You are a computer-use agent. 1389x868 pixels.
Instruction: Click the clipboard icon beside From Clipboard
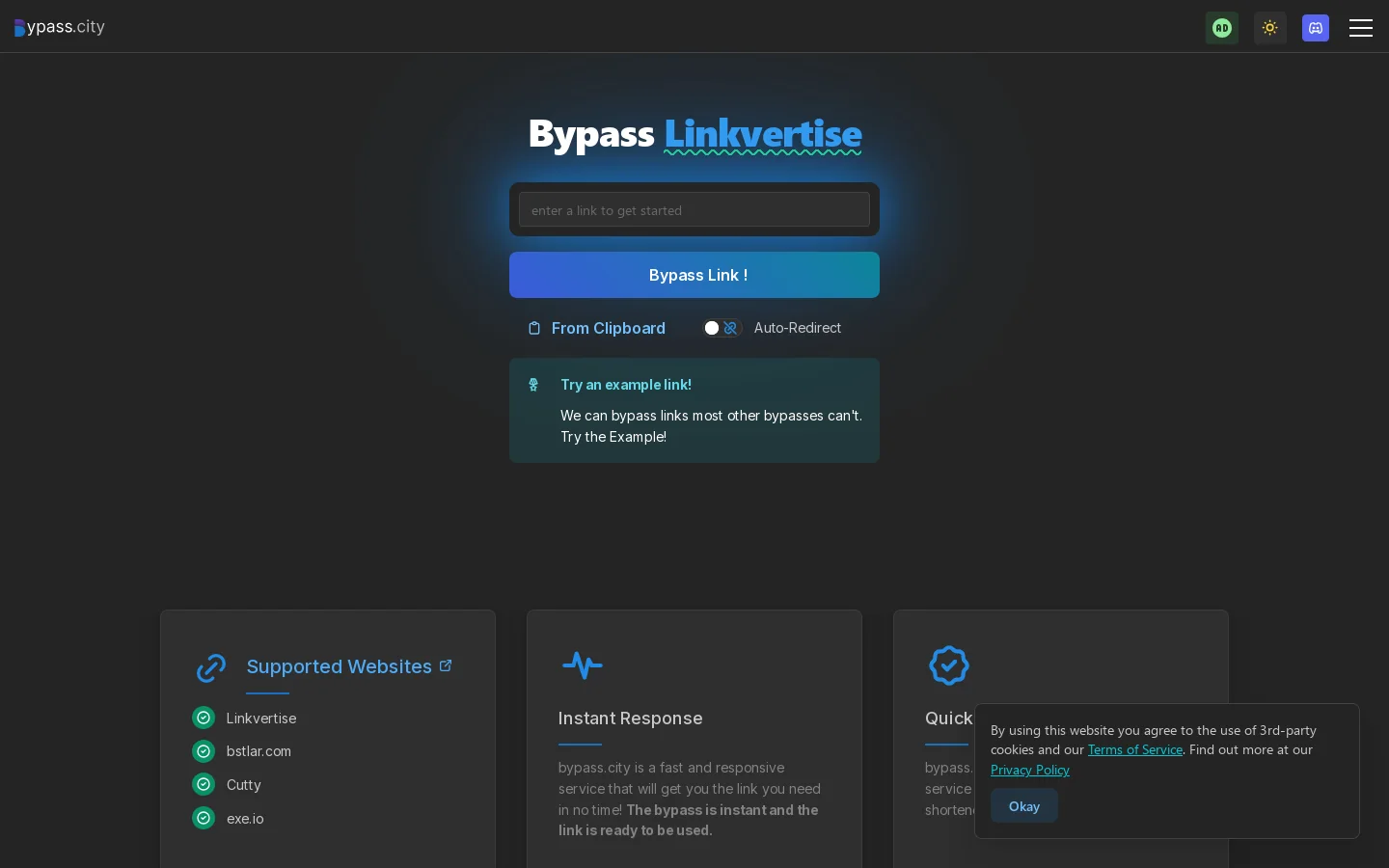pos(534,328)
